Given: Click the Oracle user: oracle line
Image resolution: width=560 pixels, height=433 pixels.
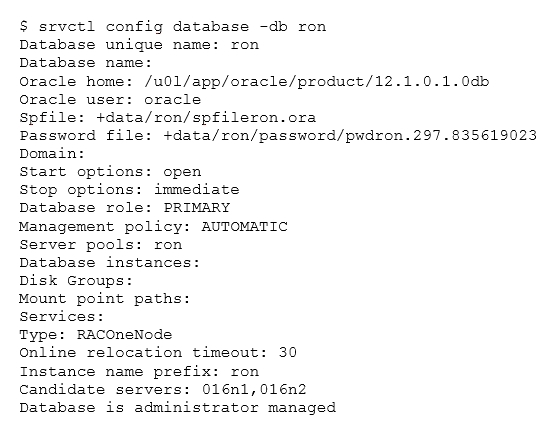Looking at the screenshot, I should pyautogui.click(x=110, y=99).
